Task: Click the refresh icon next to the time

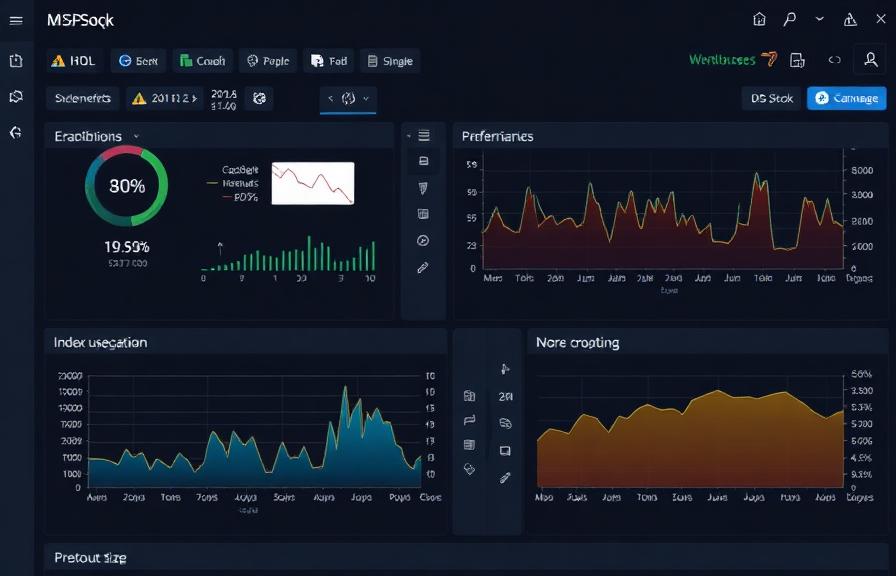Action: (260, 98)
